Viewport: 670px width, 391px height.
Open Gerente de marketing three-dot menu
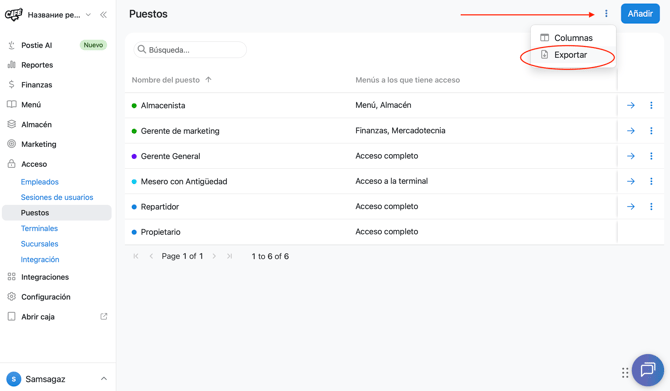point(651,131)
